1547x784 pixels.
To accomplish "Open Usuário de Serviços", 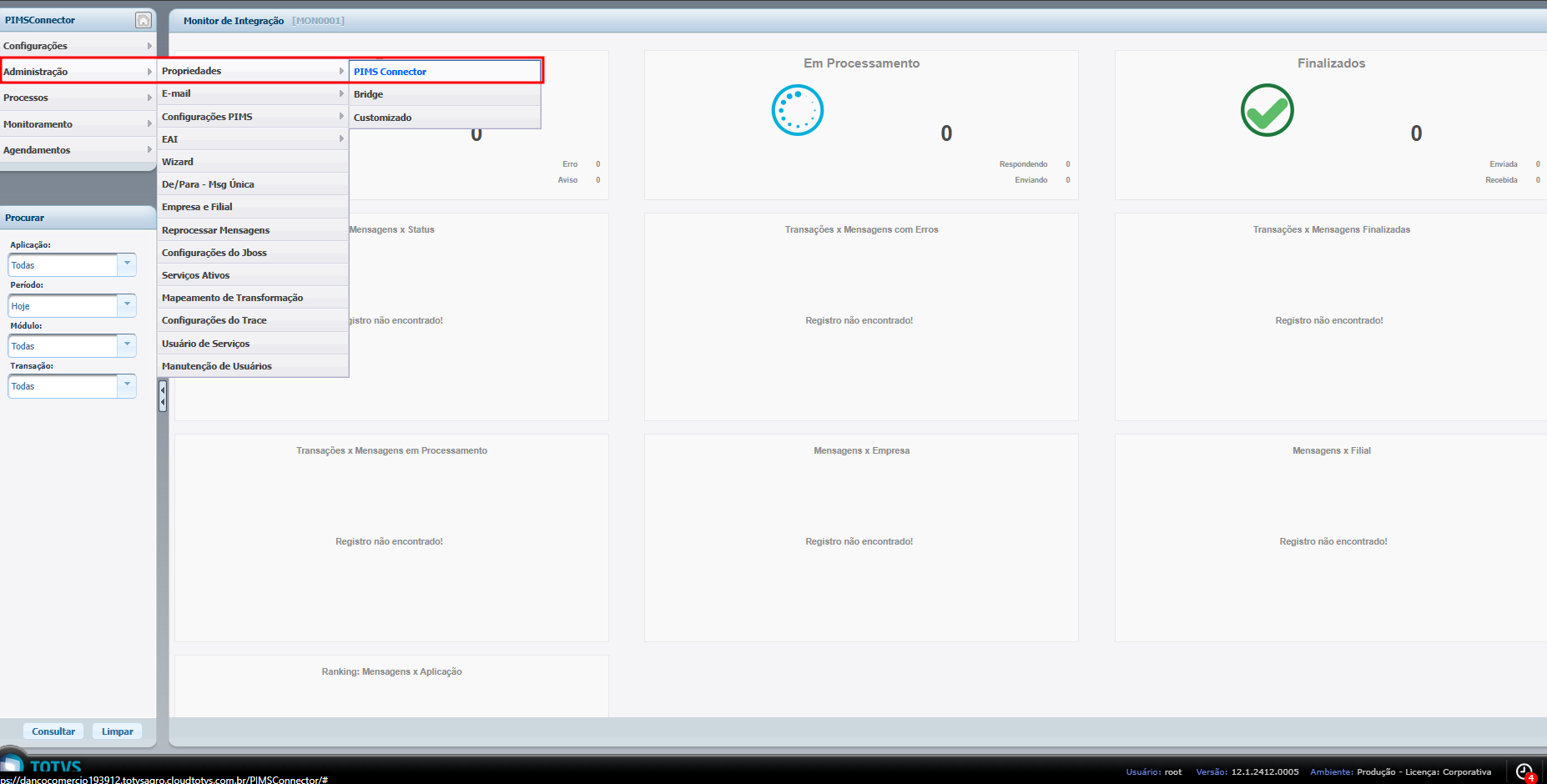I will tap(253, 344).
